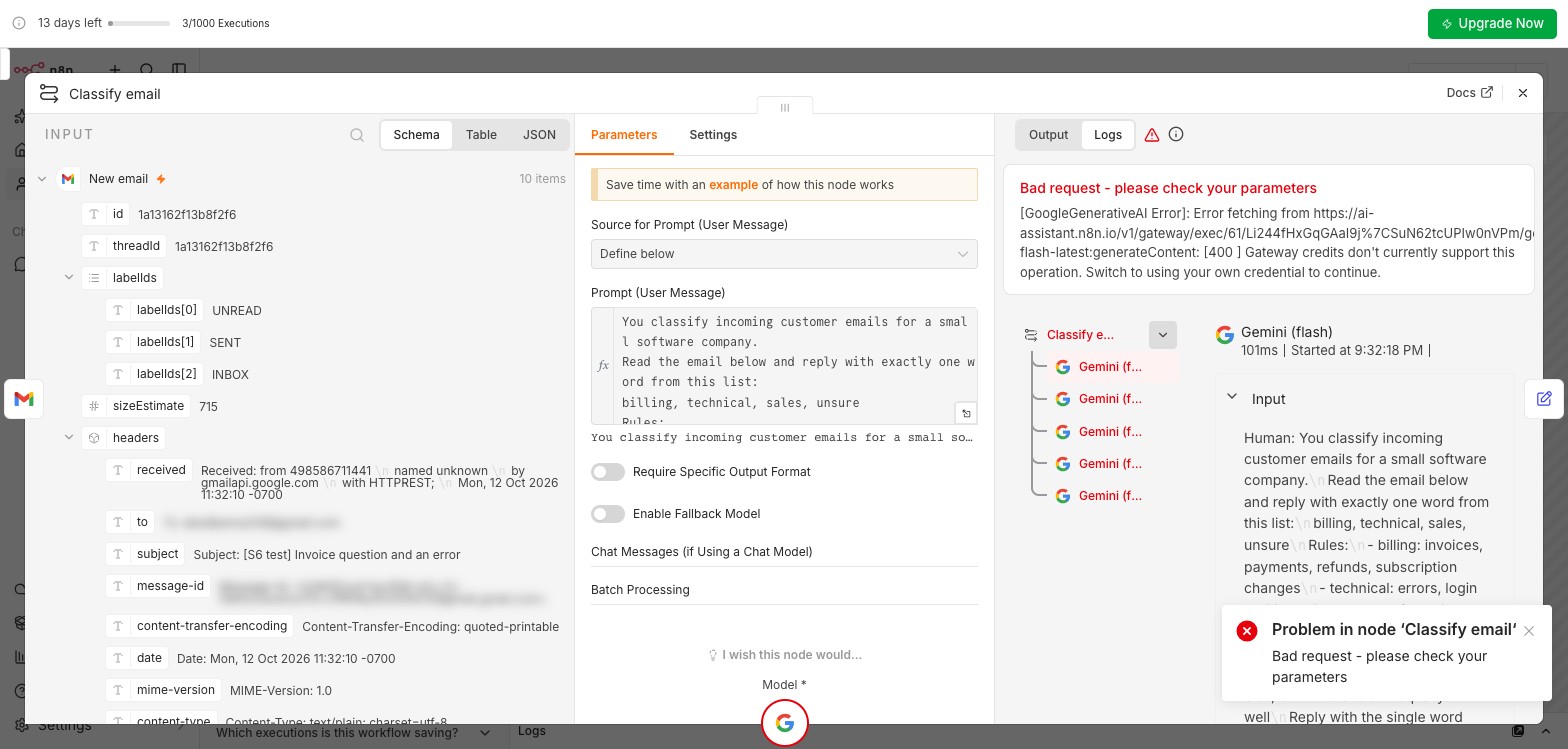Click the edit icon on the modal's right edge

(1544, 399)
